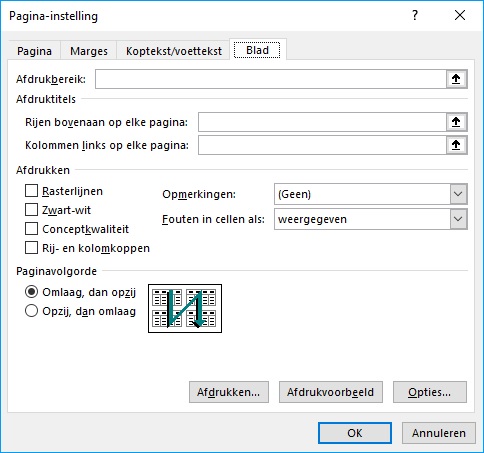Click range selector icon for Rijen bovenaan

coord(456,122)
